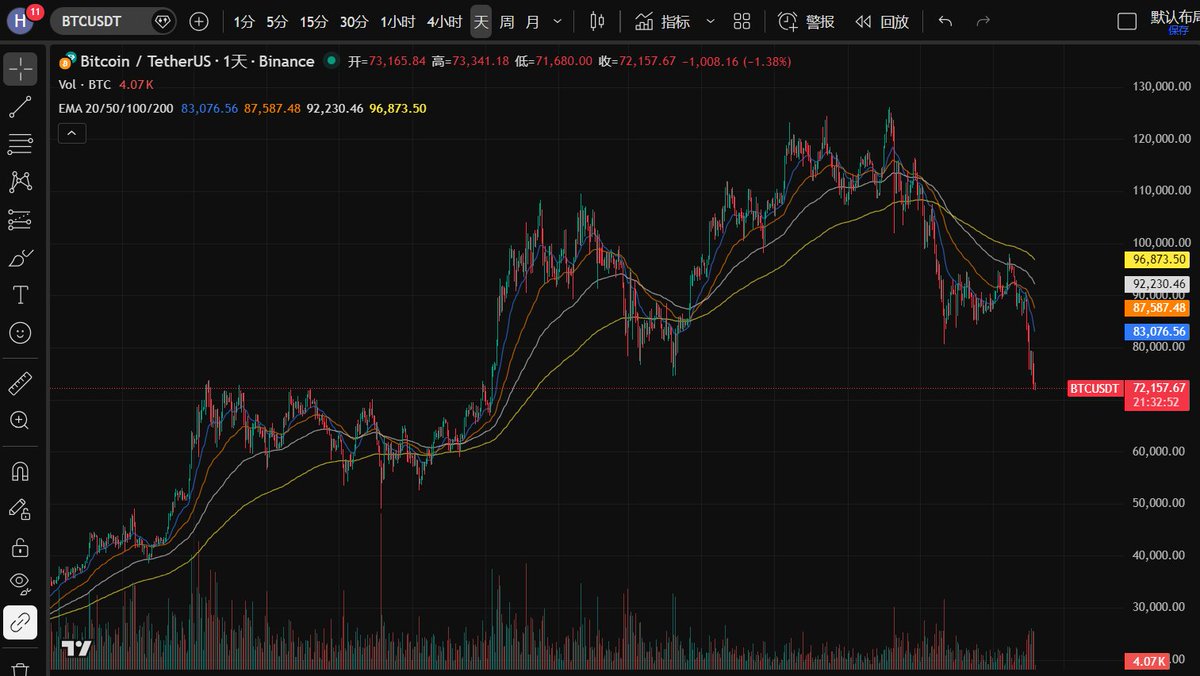Hide all drawings with eye icon
Screen dimensions: 1200x676
[20, 583]
